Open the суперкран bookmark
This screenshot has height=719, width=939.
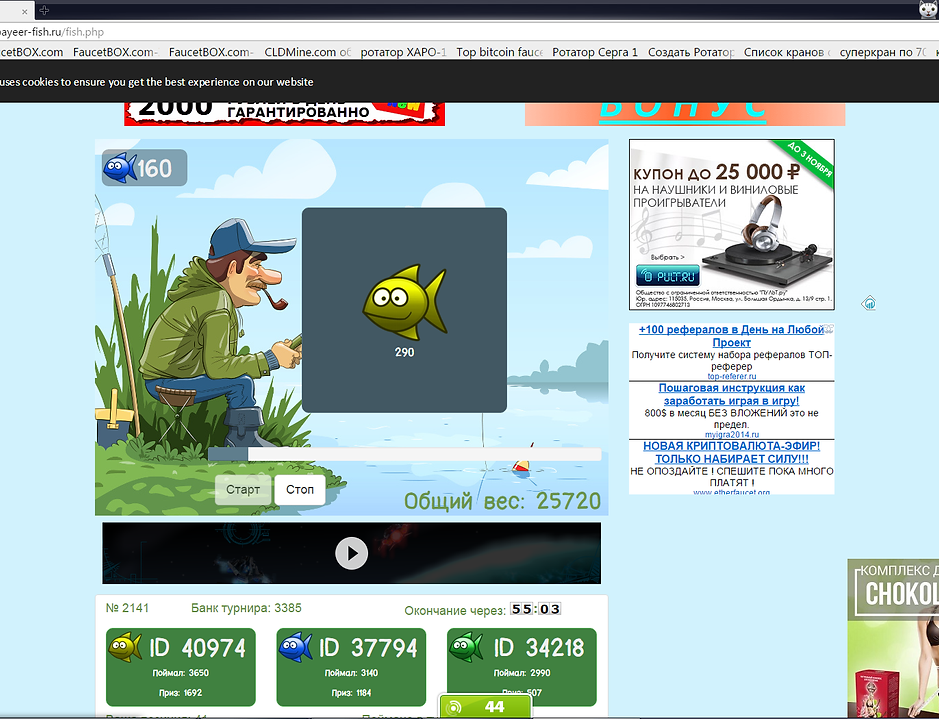[883, 52]
